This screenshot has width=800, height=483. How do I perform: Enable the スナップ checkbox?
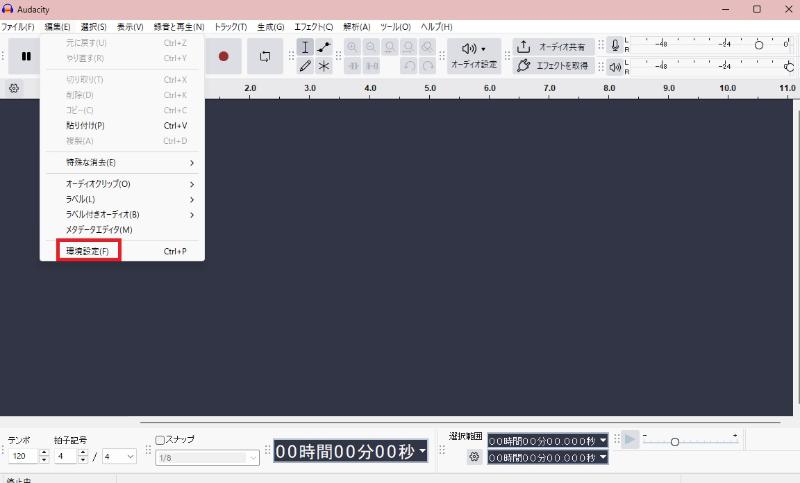pos(160,440)
